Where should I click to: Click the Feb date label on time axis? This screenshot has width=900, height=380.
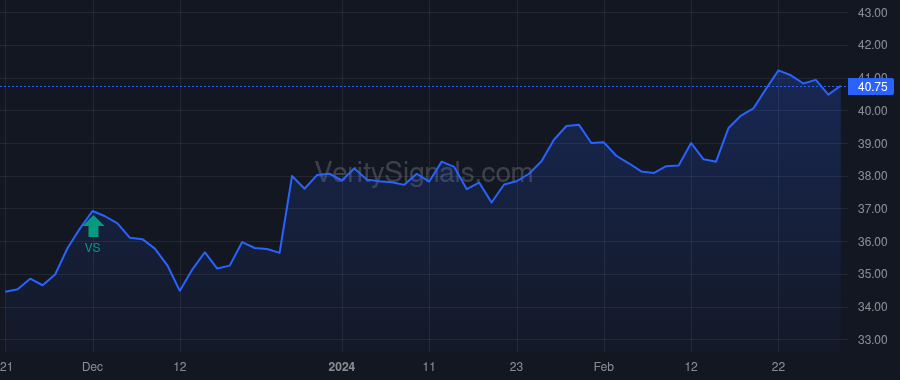point(604,367)
